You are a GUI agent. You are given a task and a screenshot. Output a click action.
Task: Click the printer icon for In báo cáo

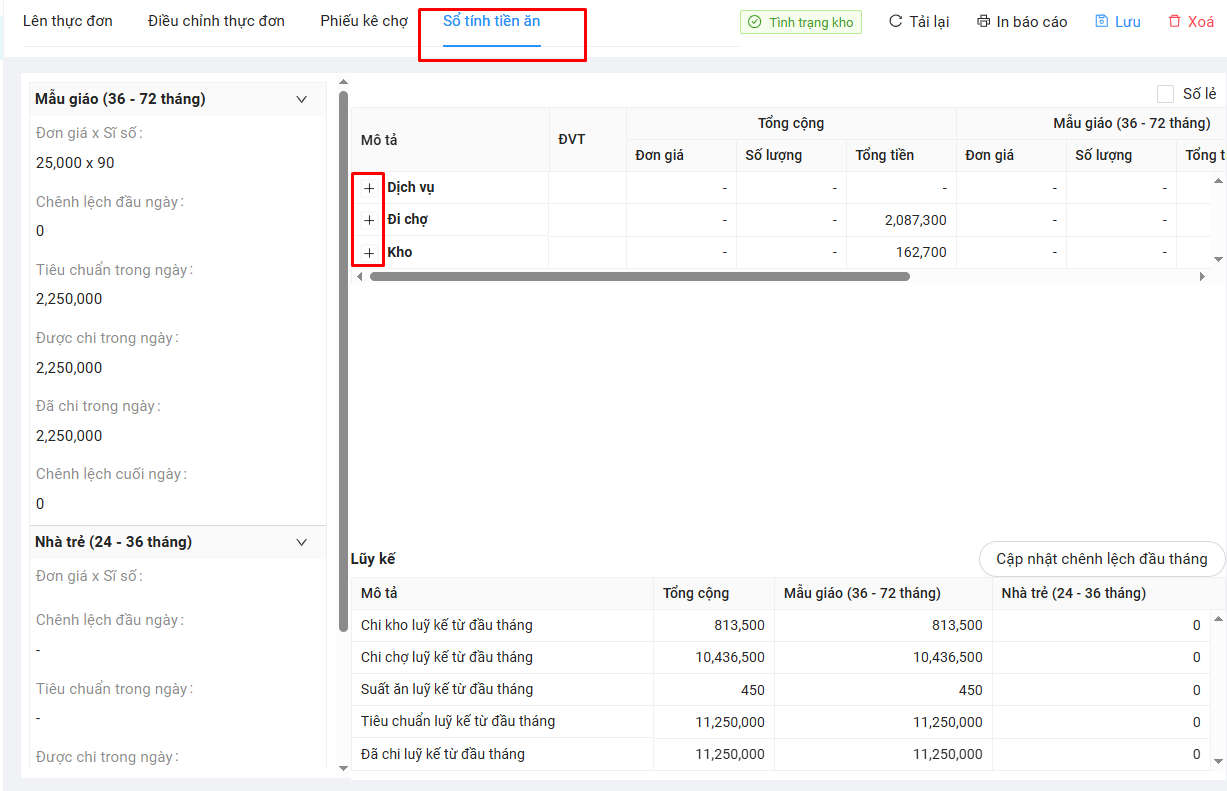pyautogui.click(x=983, y=21)
